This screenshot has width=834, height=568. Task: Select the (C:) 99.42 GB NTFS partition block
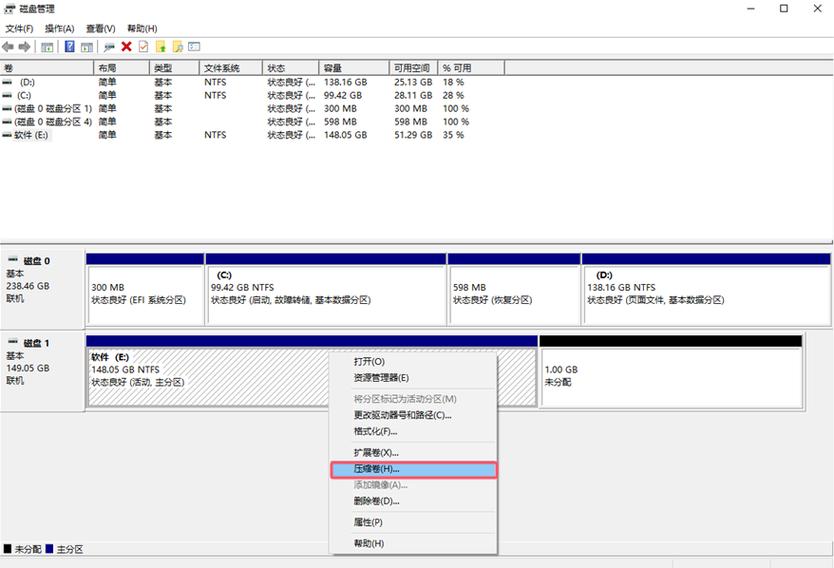[326, 290]
